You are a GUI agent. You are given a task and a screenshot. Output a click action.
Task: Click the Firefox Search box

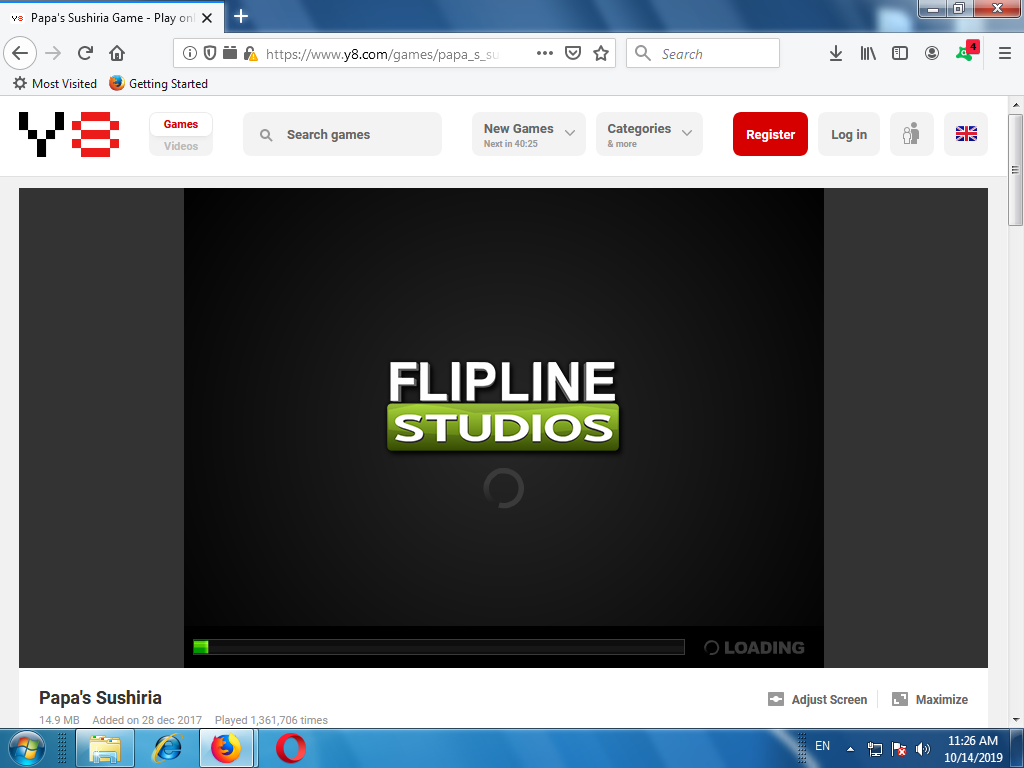click(703, 53)
